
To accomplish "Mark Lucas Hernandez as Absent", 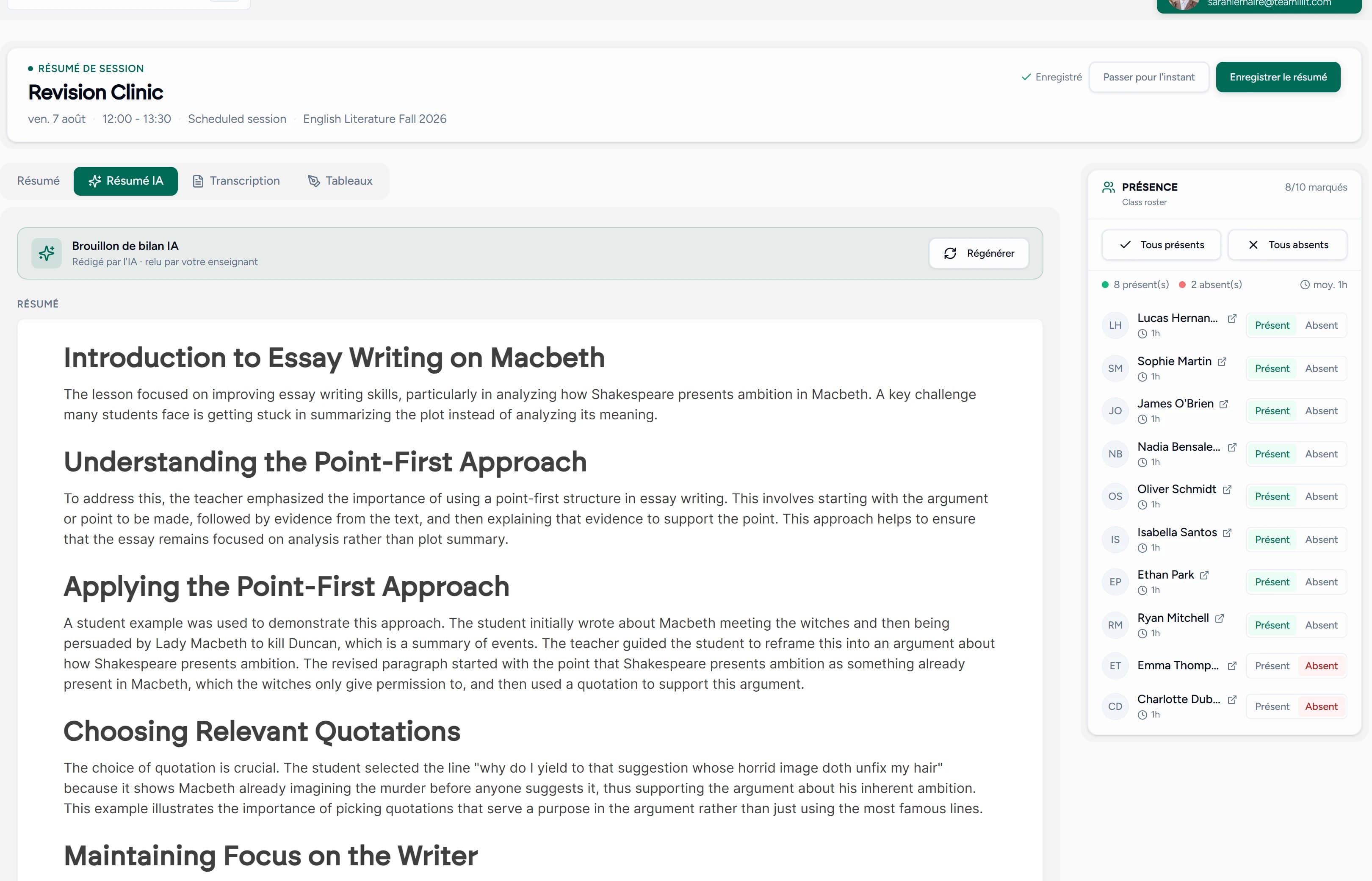I will [x=1321, y=326].
